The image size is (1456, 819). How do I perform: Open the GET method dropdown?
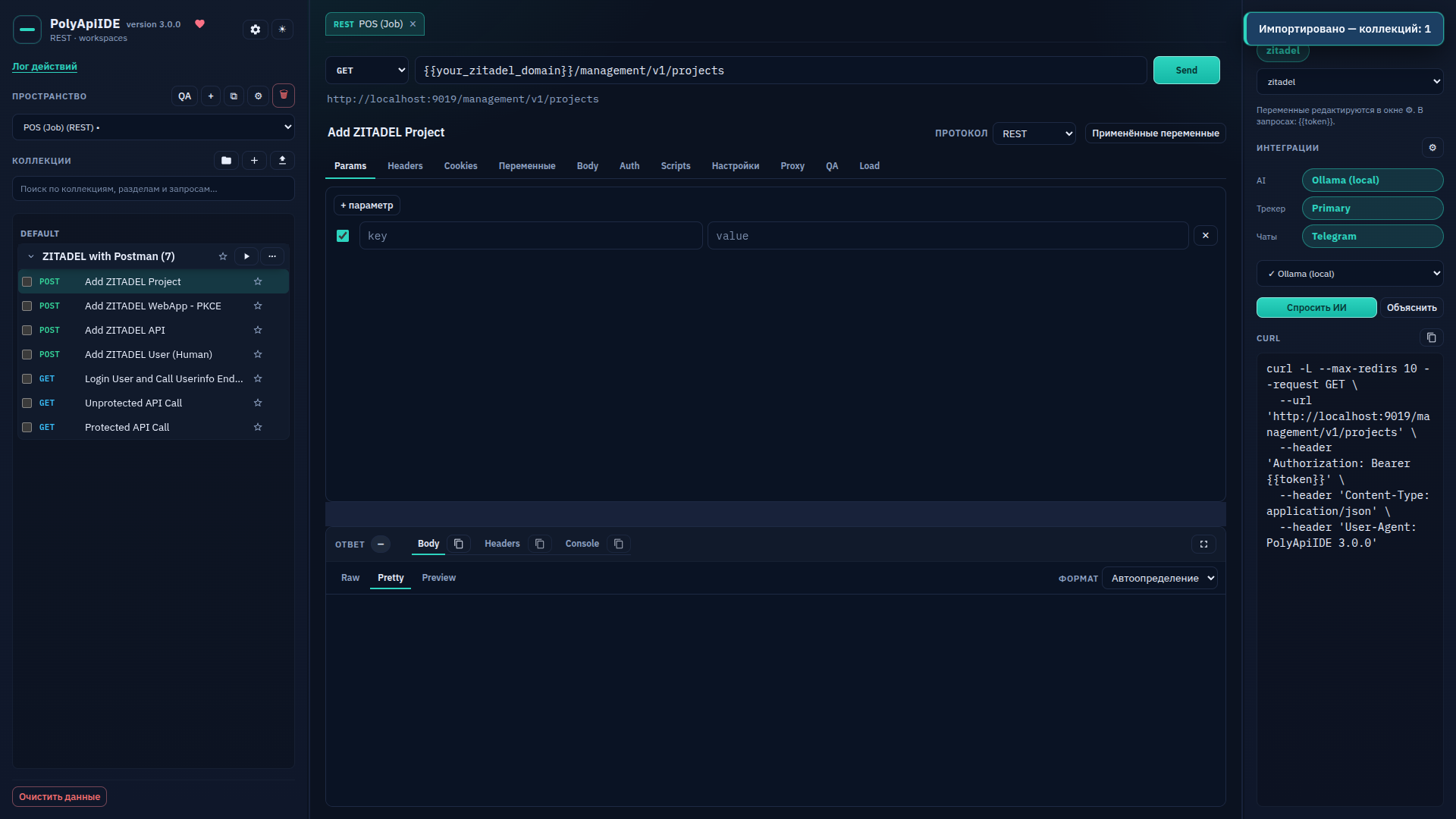(x=367, y=71)
